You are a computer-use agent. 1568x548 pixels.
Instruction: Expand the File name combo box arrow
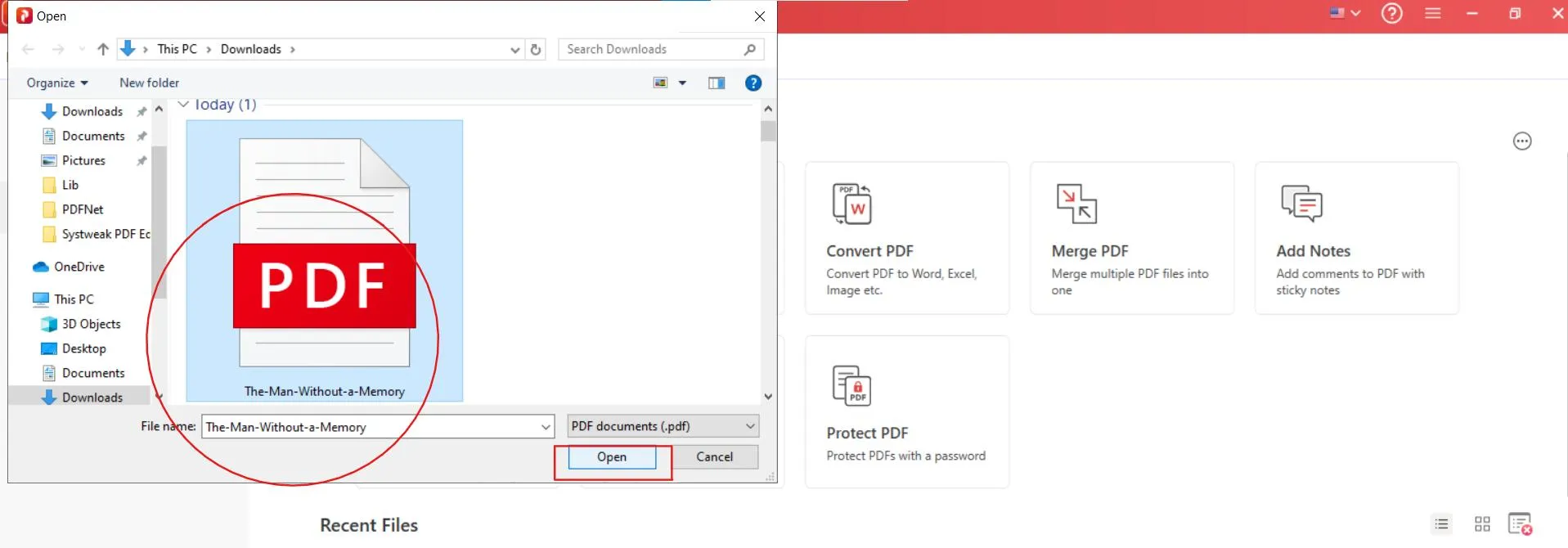546,427
